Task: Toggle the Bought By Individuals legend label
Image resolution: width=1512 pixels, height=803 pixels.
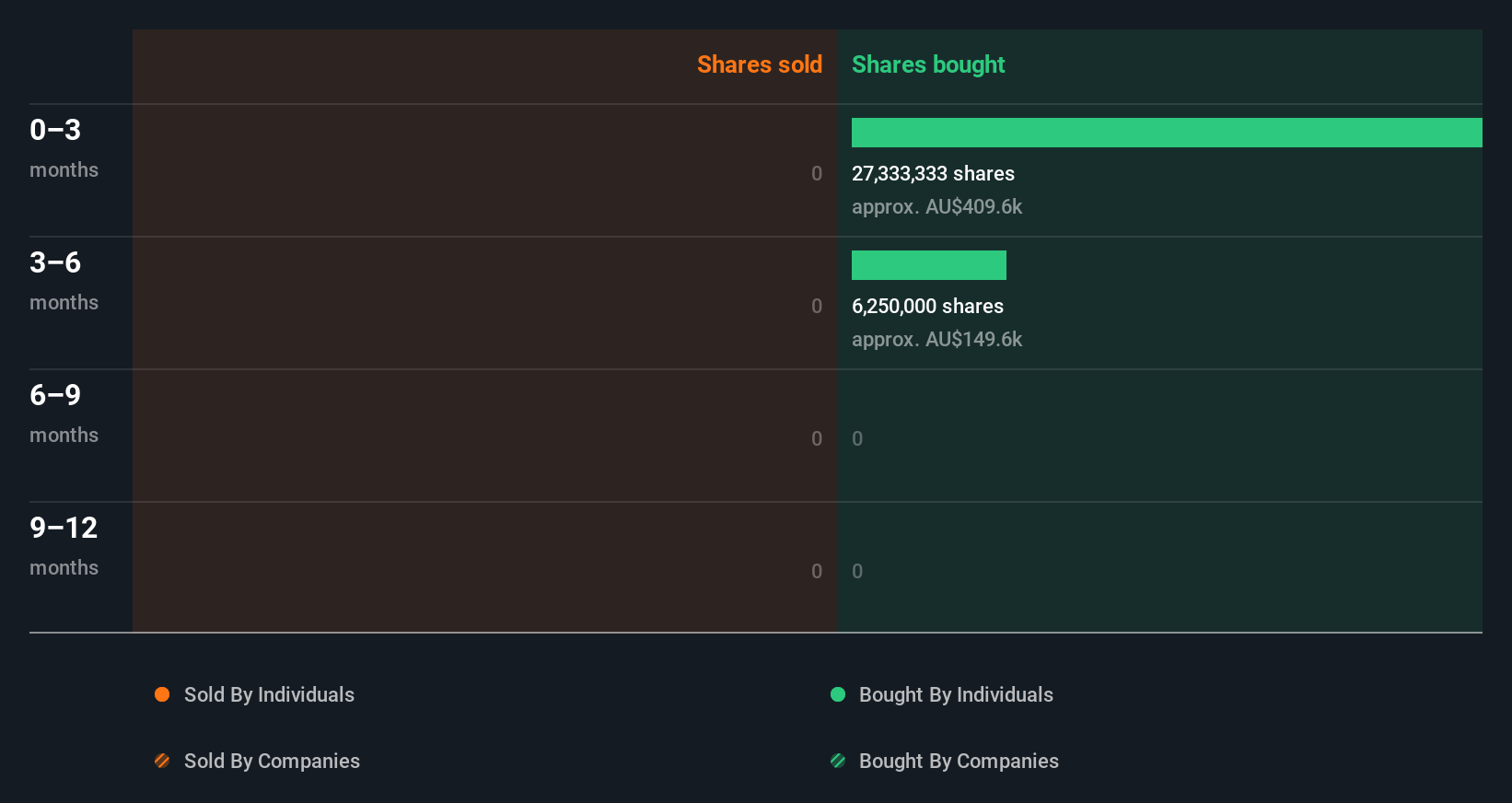Action: [956, 694]
